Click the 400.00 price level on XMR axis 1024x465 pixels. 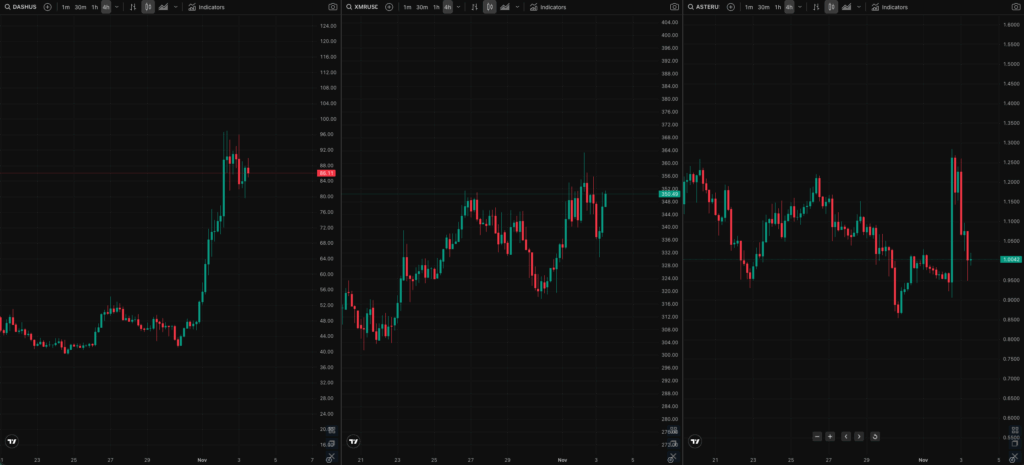coord(669,35)
